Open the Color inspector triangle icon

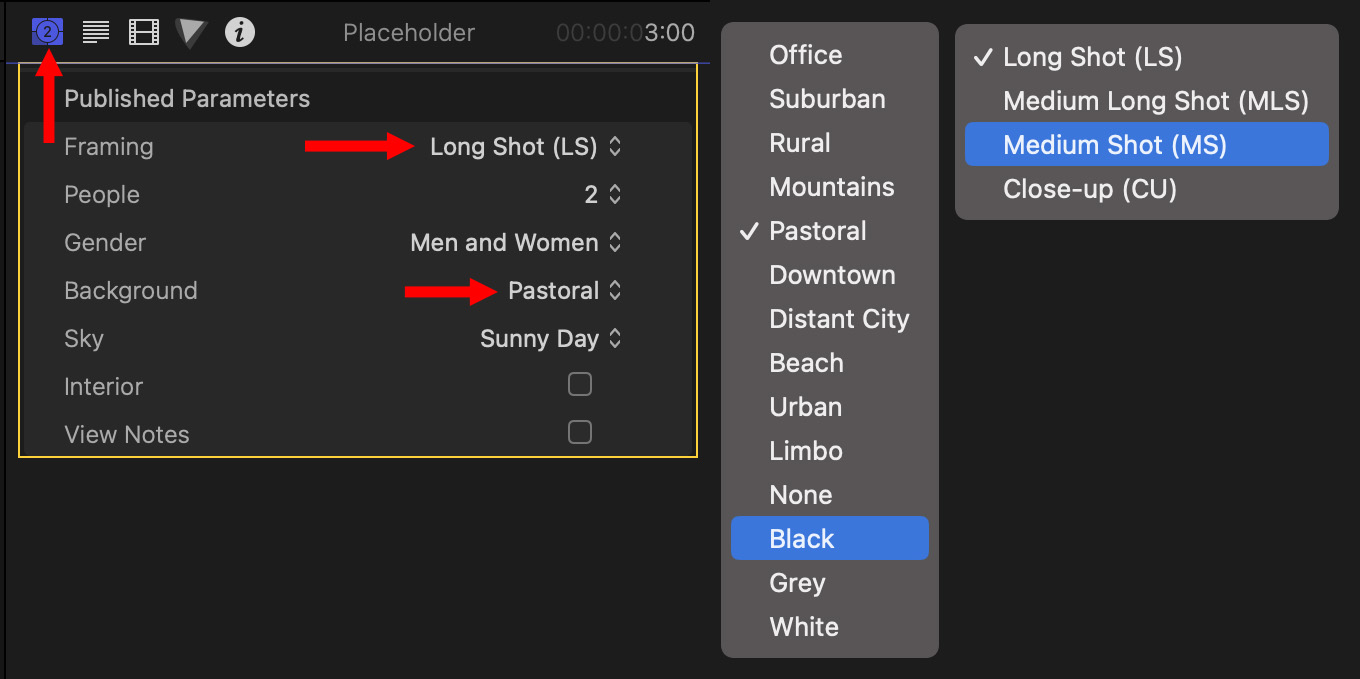coord(190,32)
